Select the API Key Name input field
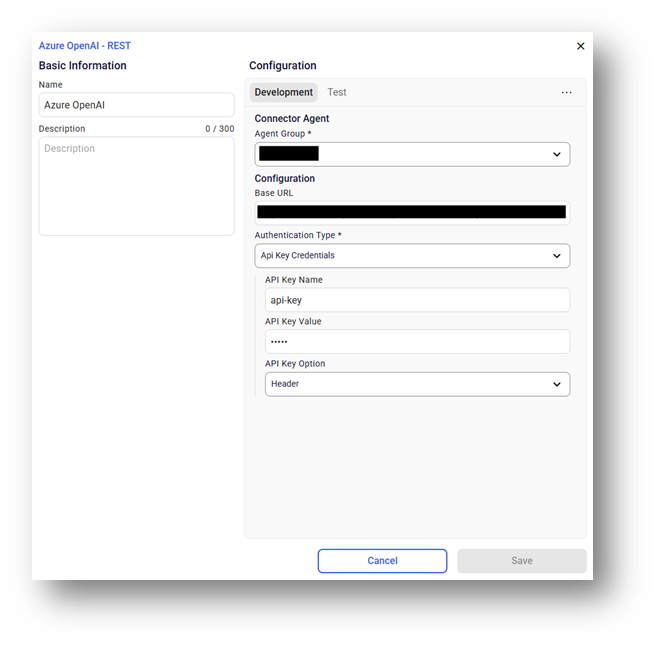 tap(416, 300)
